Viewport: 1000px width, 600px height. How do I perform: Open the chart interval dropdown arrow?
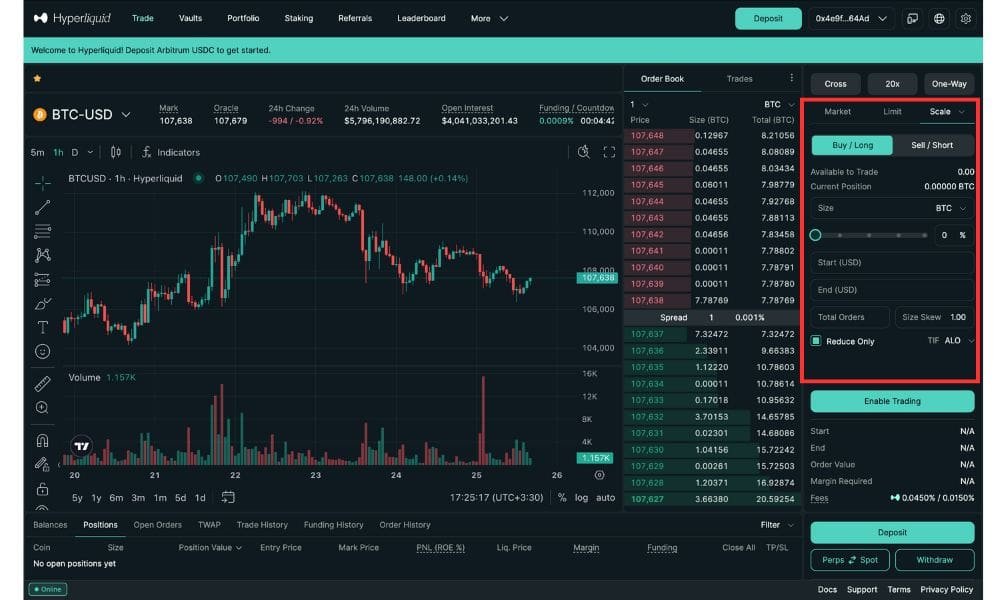pyautogui.click(x=90, y=152)
